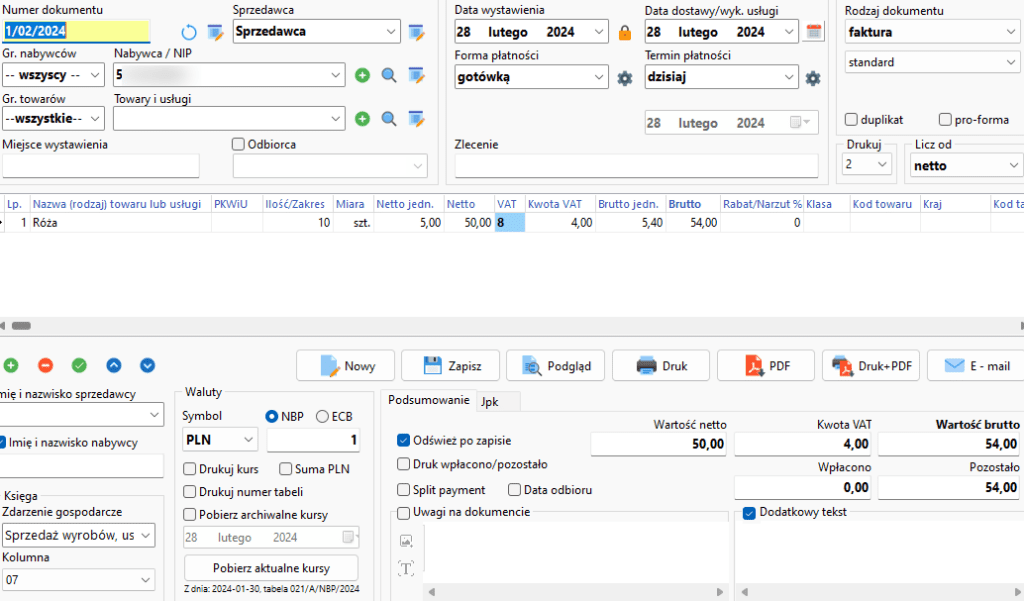
Task: Tick the Split payment checkbox
Action: [404, 490]
